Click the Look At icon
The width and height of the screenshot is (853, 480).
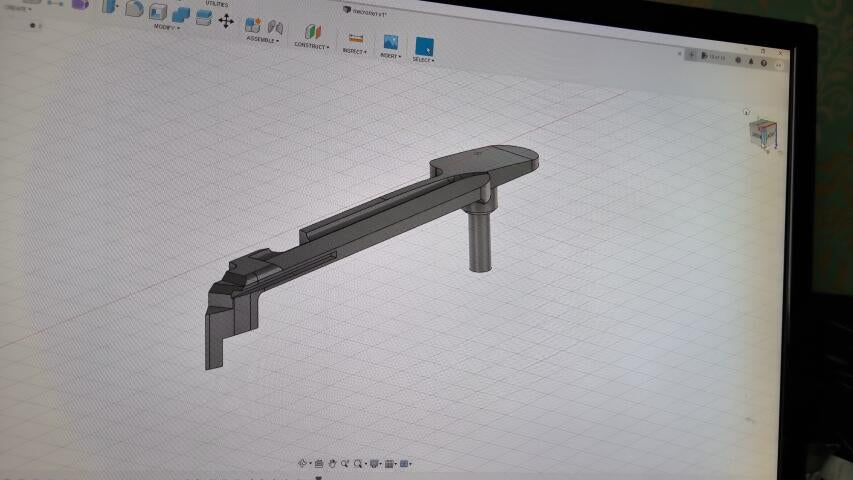(319, 464)
